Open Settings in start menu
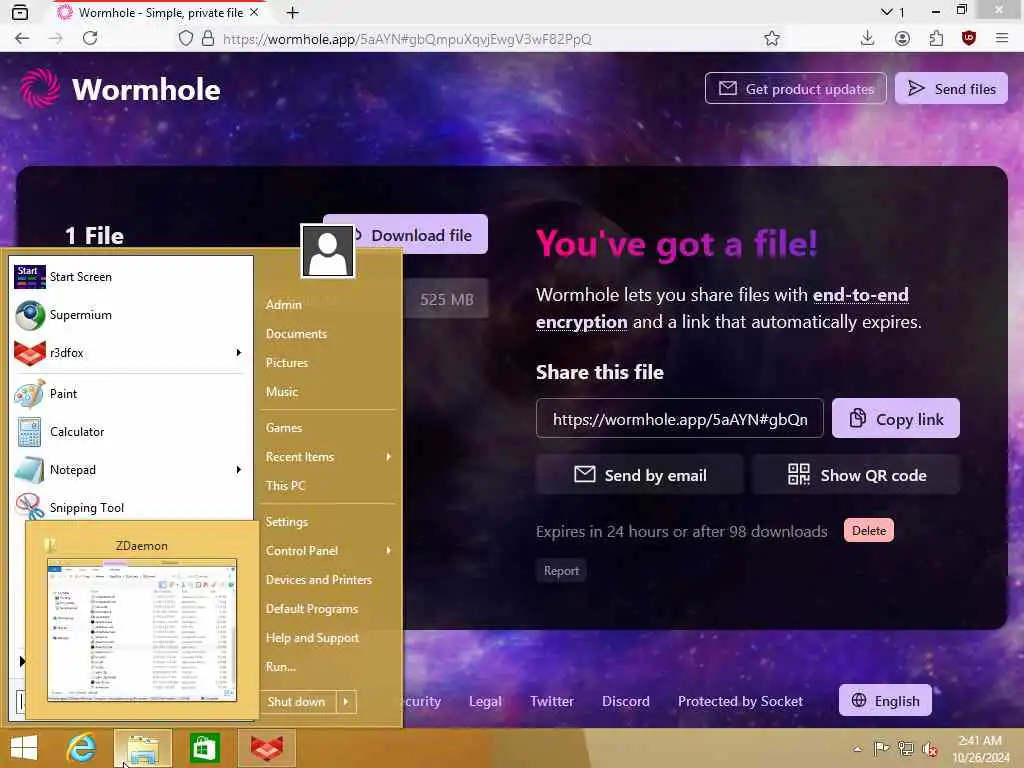The height and width of the screenshot is (768, 1024). (x=286, y=522)
